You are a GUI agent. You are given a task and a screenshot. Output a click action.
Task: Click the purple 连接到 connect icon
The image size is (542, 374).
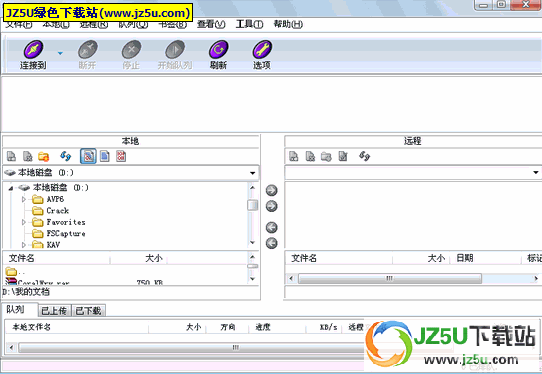34,49
